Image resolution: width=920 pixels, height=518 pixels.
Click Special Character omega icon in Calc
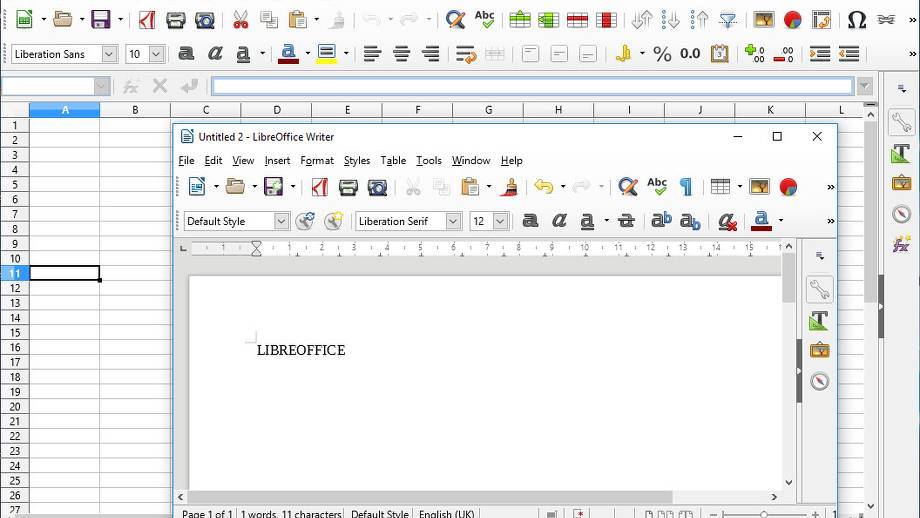(856, 19)
